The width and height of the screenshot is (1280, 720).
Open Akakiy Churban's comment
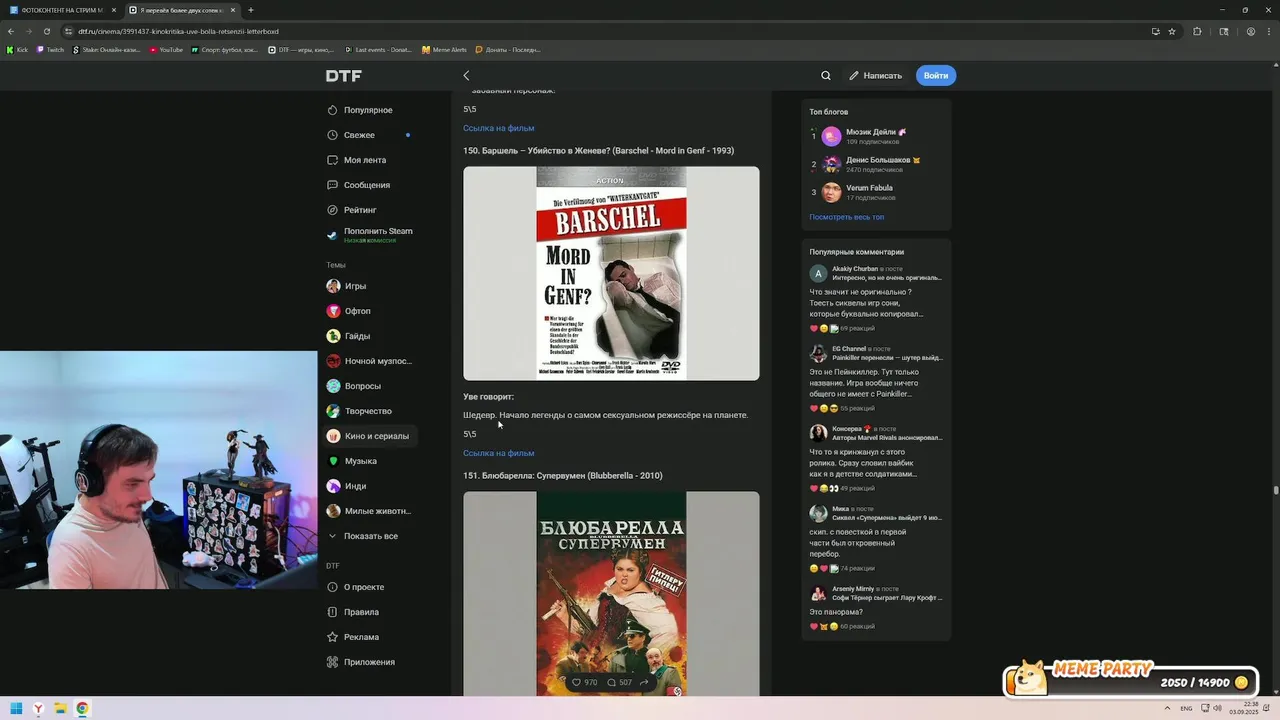(x=876, y=302)
